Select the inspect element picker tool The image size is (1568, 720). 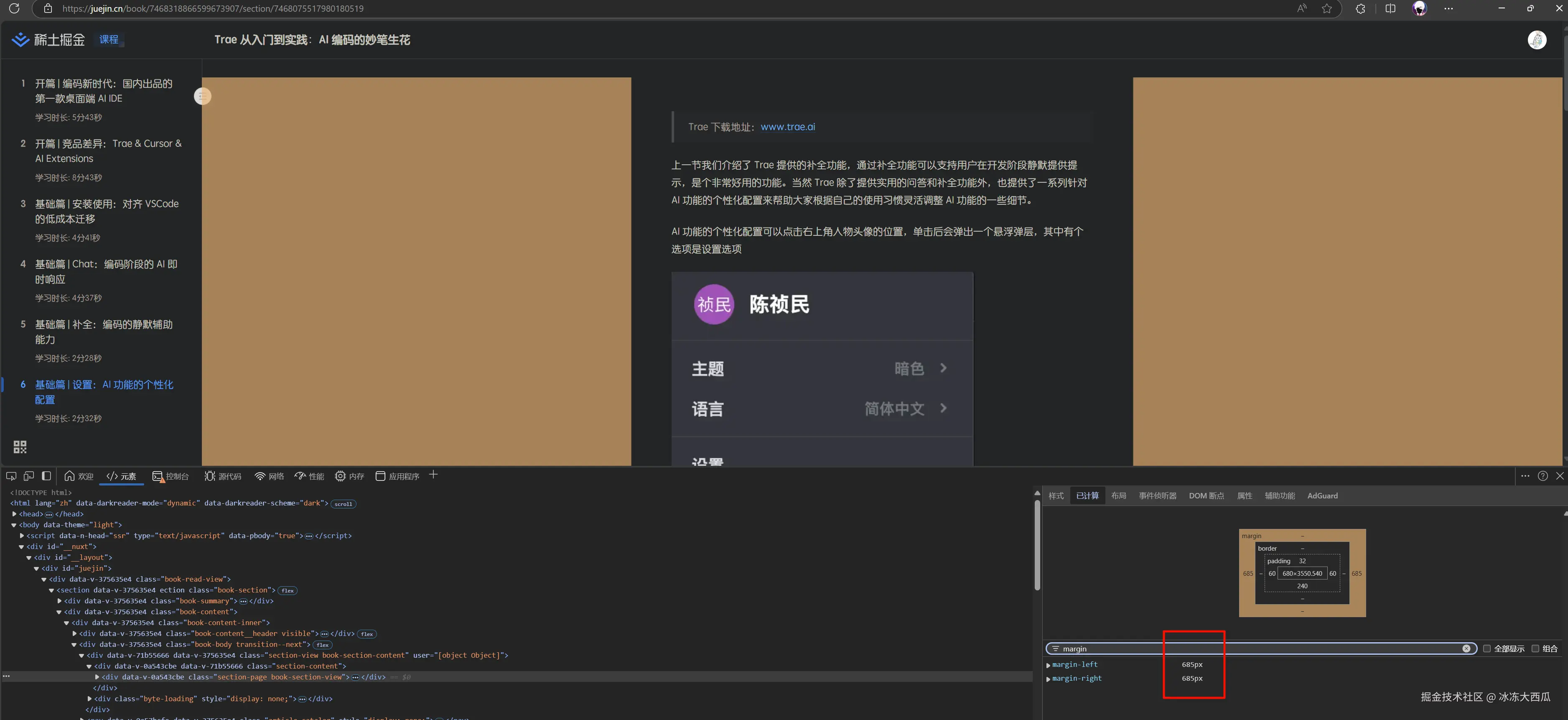[10, 476]
